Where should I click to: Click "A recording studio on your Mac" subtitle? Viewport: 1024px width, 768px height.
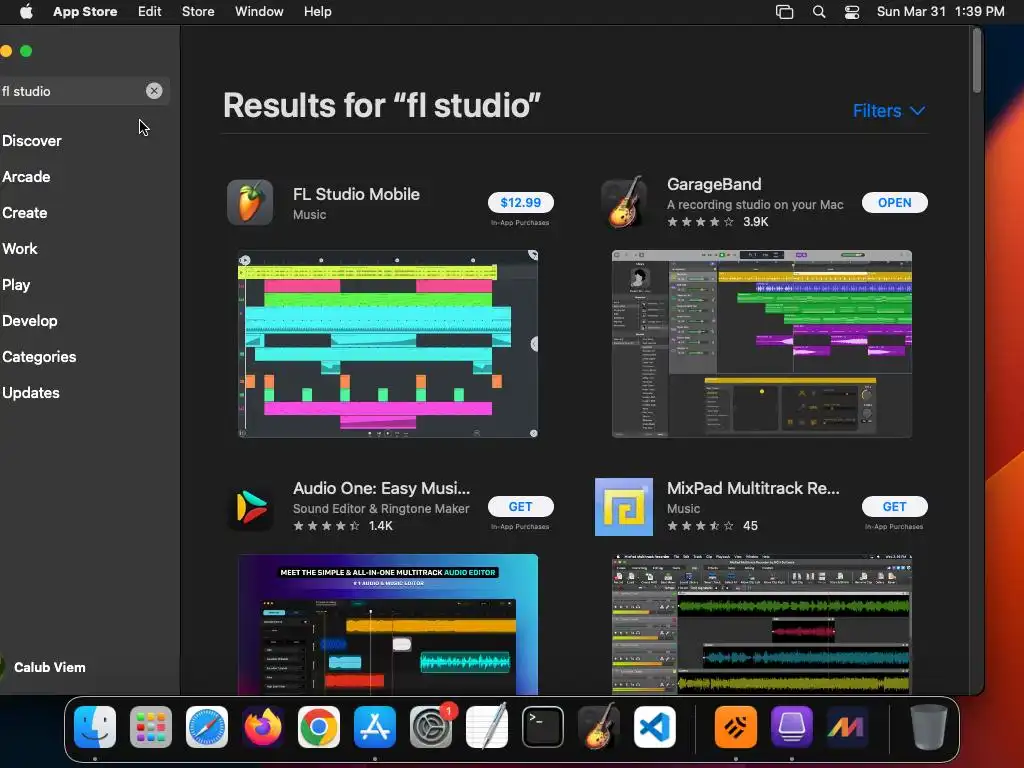755,205
